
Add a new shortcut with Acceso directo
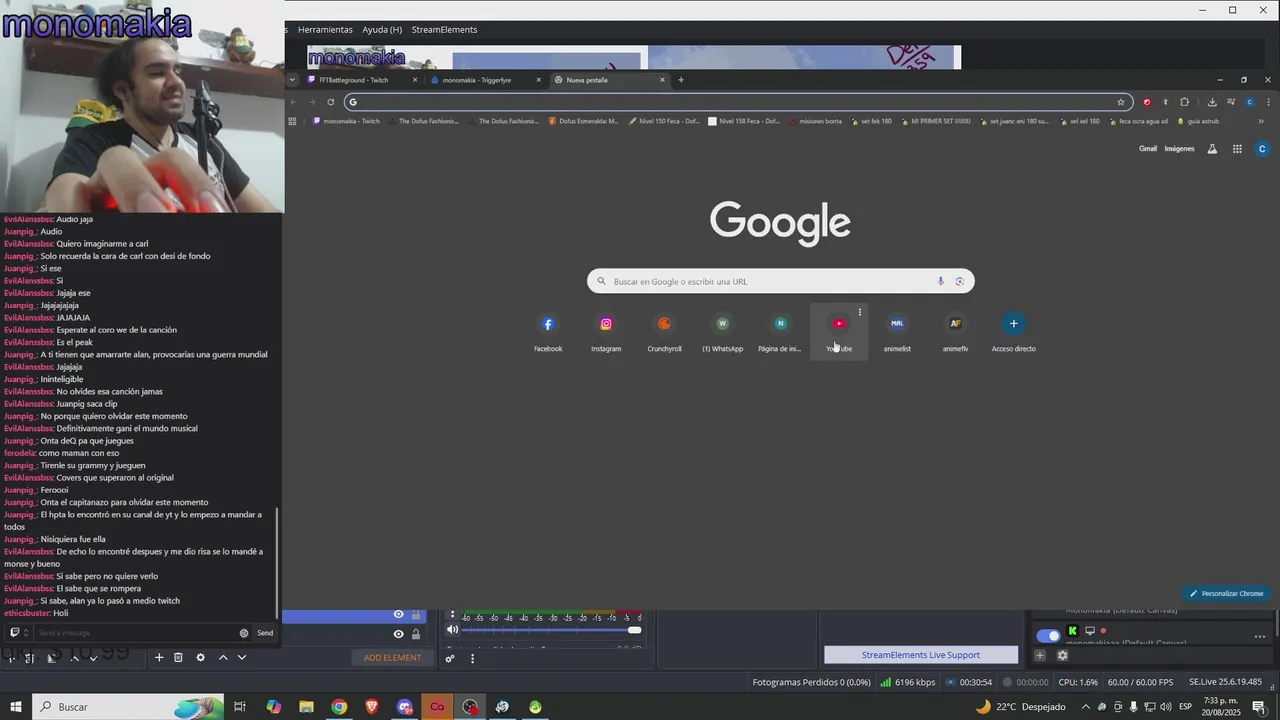1013,332
